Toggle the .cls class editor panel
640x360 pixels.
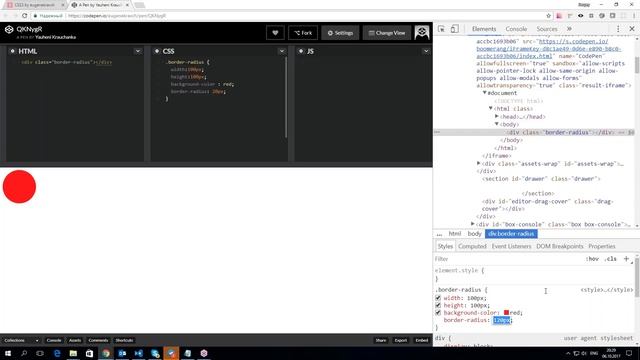611,259
